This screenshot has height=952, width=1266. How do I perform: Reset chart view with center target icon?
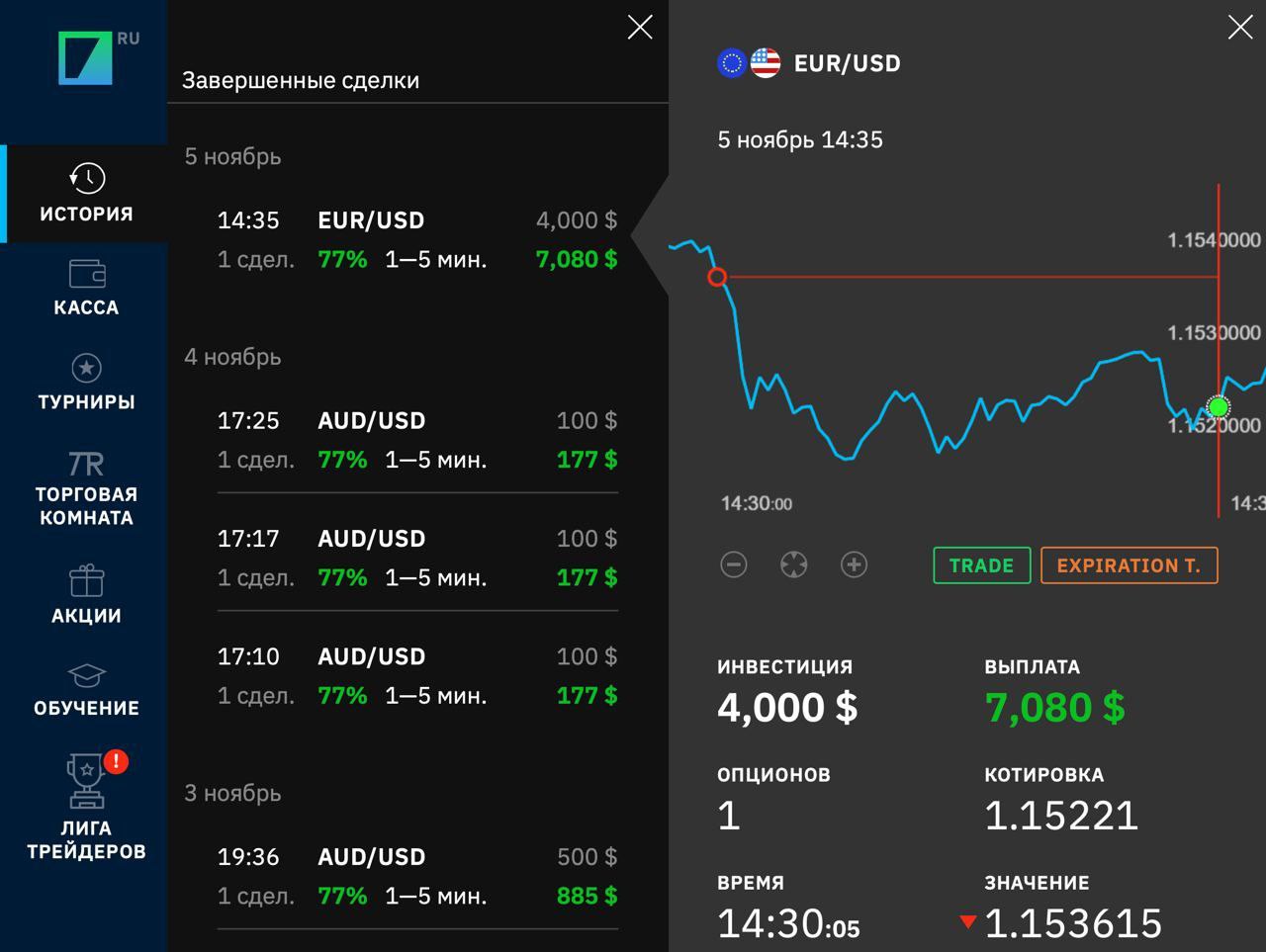tap(793, 564)
